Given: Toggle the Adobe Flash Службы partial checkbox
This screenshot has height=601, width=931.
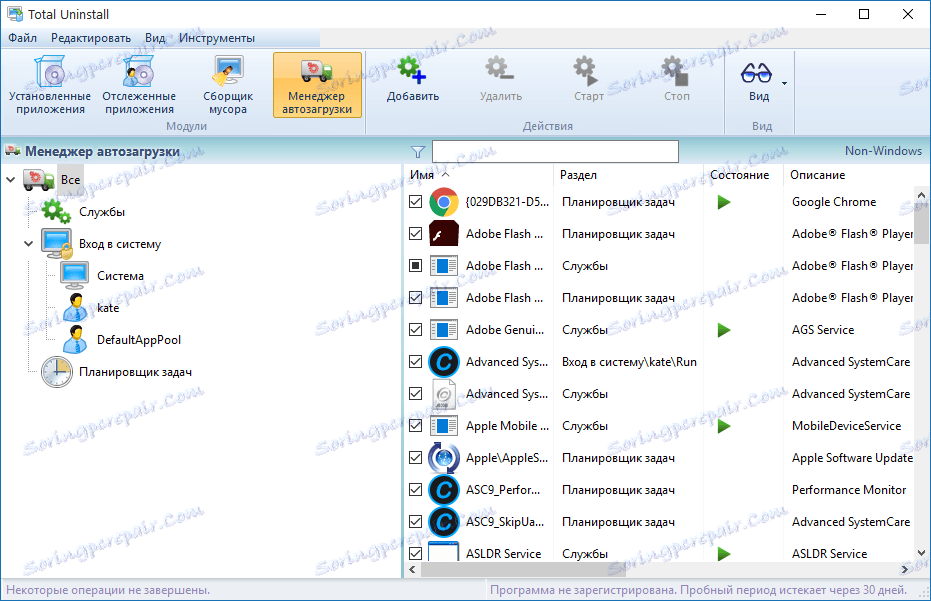Looking at the screenshot, I should 416,265.
